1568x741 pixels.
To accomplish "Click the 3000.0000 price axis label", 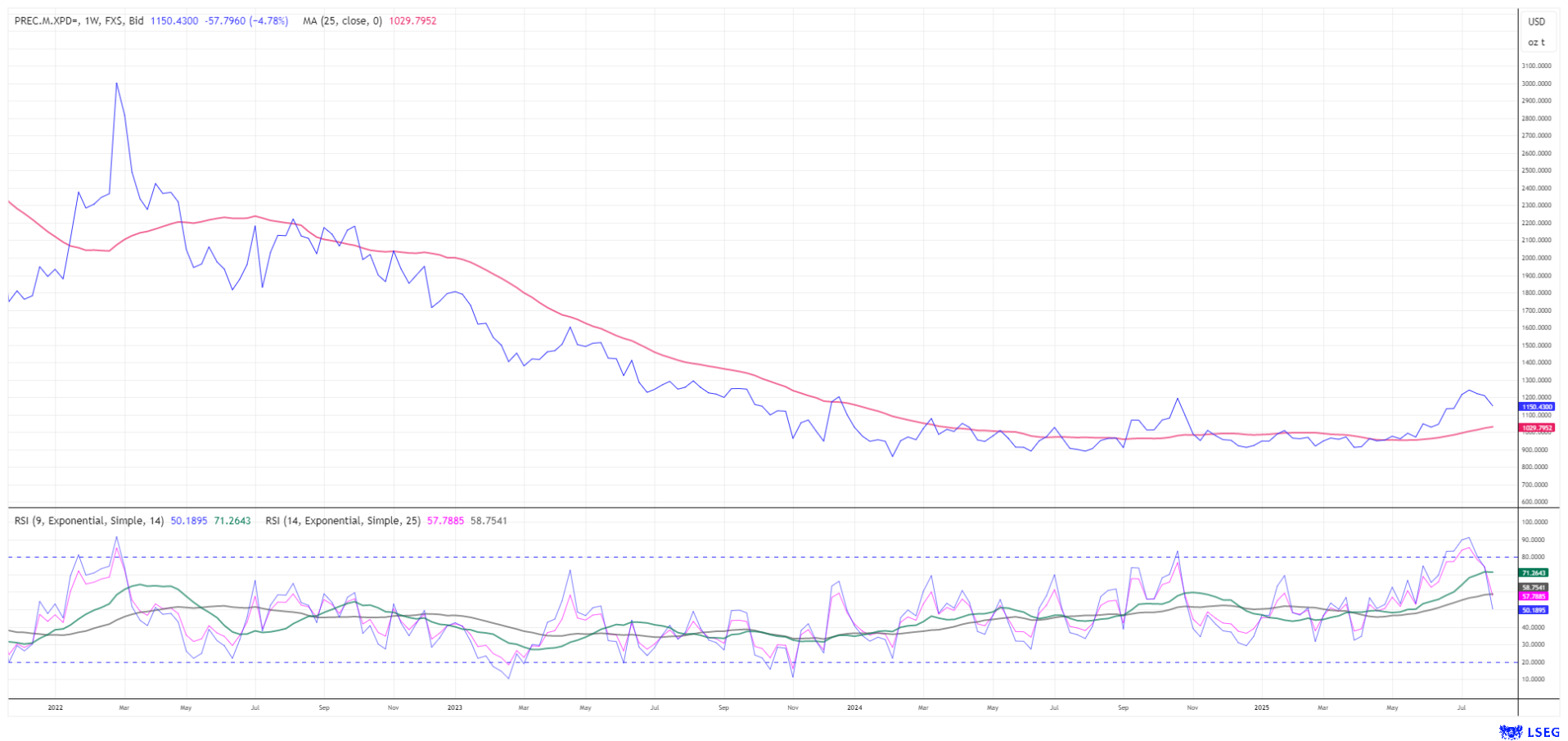I will [1536, 84].
